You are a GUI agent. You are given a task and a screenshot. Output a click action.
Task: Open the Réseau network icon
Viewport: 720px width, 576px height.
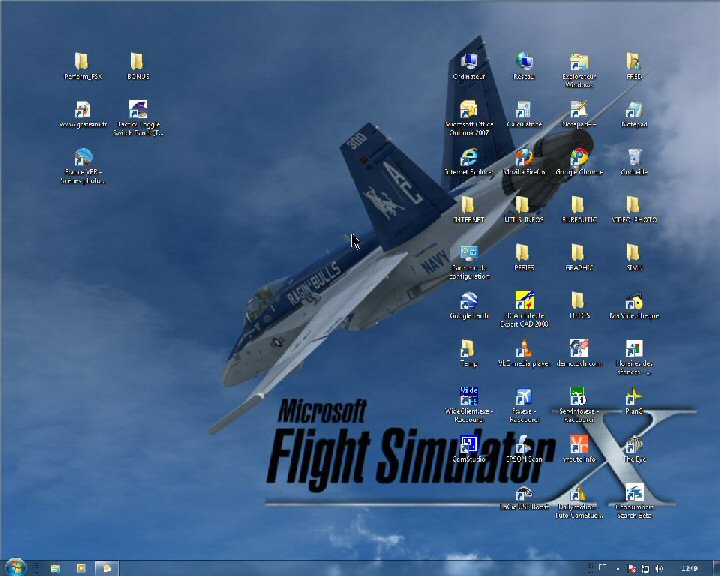point(524,66)
